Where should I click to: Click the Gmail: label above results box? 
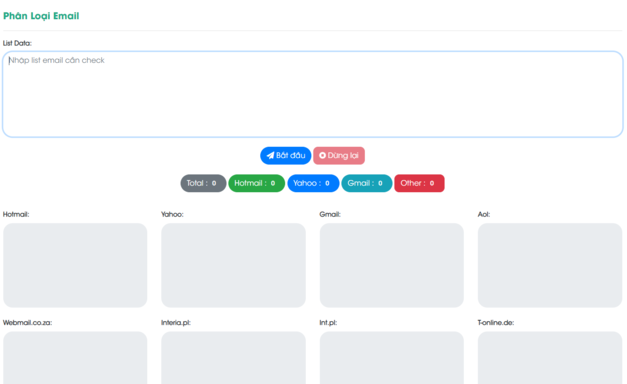pyautogui.click(x=330, y=214)
